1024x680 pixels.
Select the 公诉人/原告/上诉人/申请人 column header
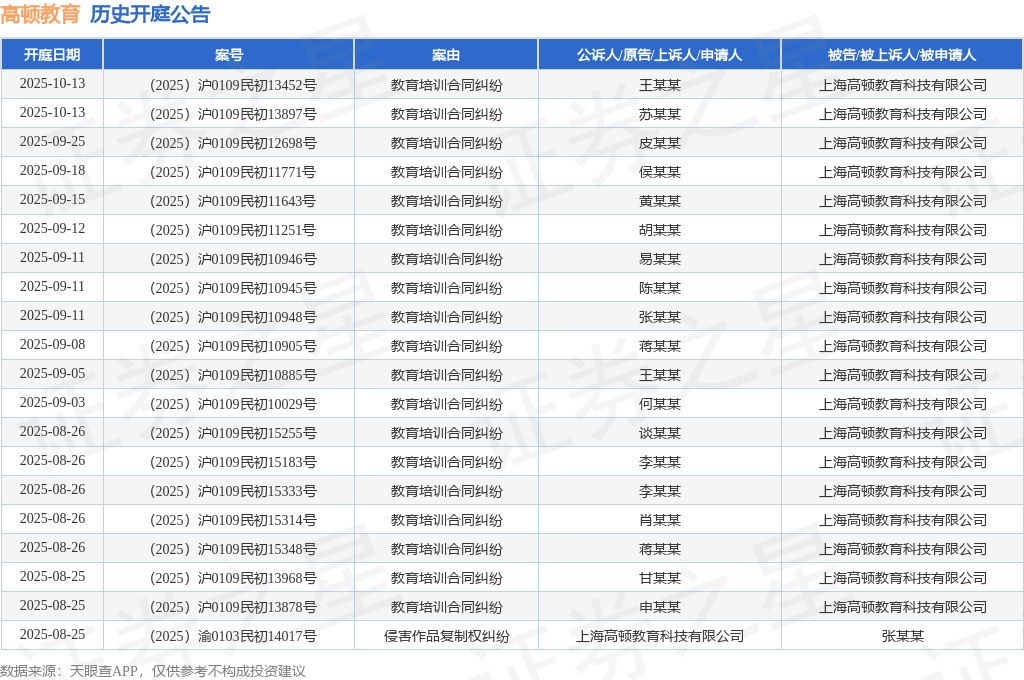click(x=660, y=55)
